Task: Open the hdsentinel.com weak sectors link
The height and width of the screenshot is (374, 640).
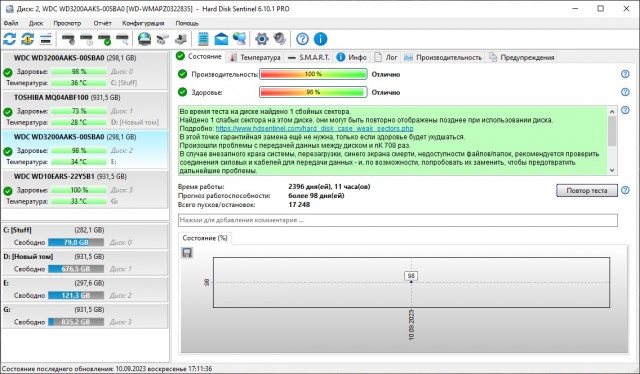Action: point(314,128)
